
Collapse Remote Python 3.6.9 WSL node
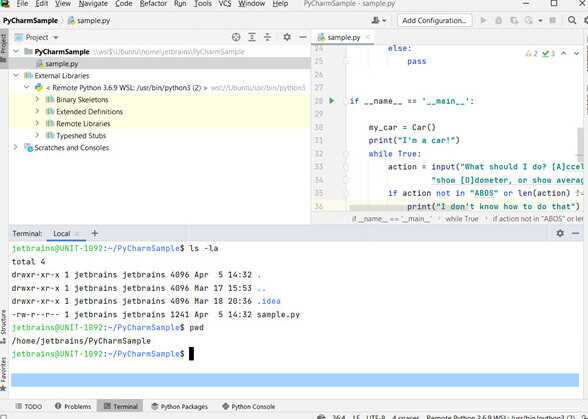(27, 87)
